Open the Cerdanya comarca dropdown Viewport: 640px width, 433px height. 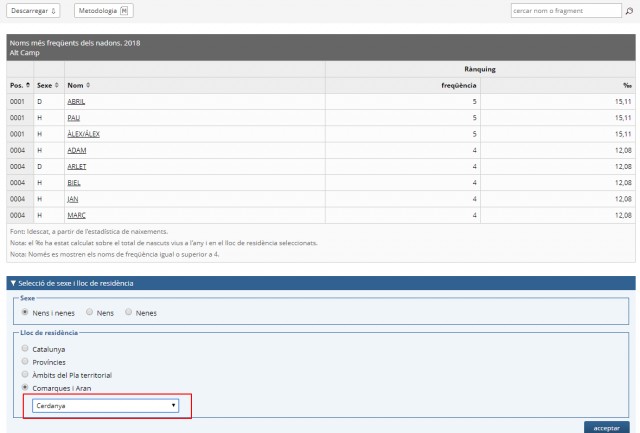105,405
